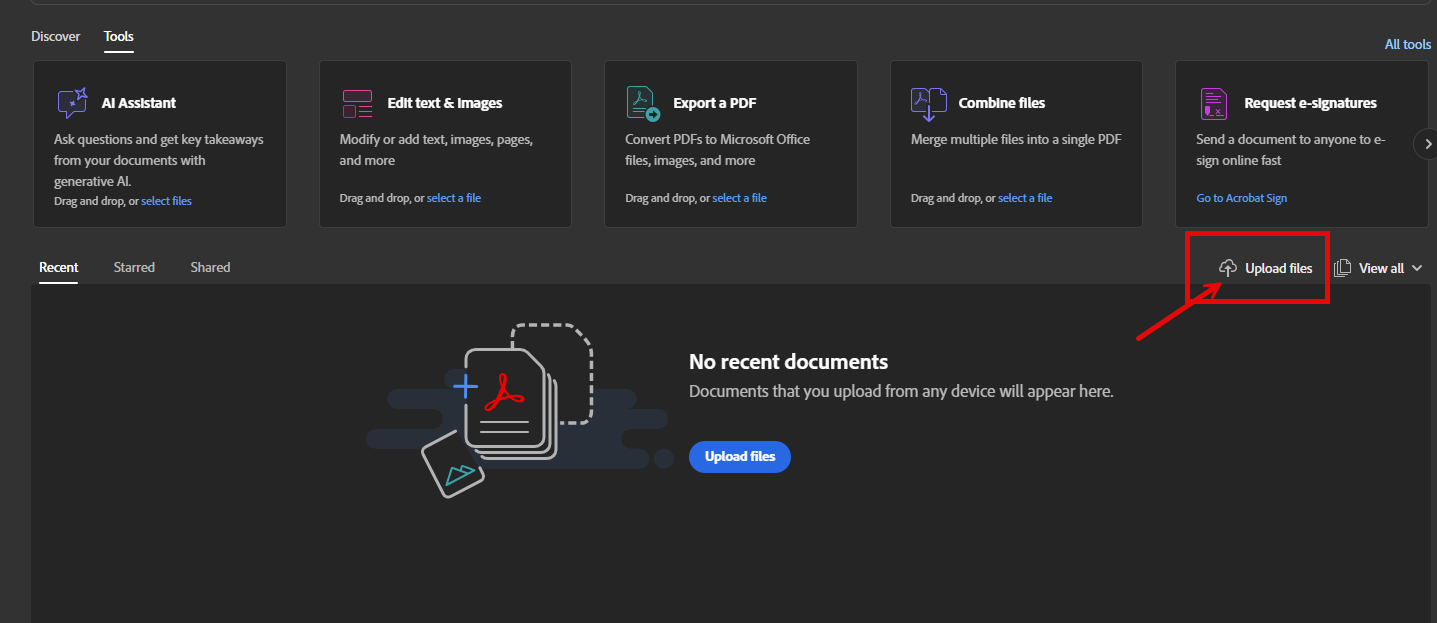Click the Edit text & images icon

[x=357, y=103]
